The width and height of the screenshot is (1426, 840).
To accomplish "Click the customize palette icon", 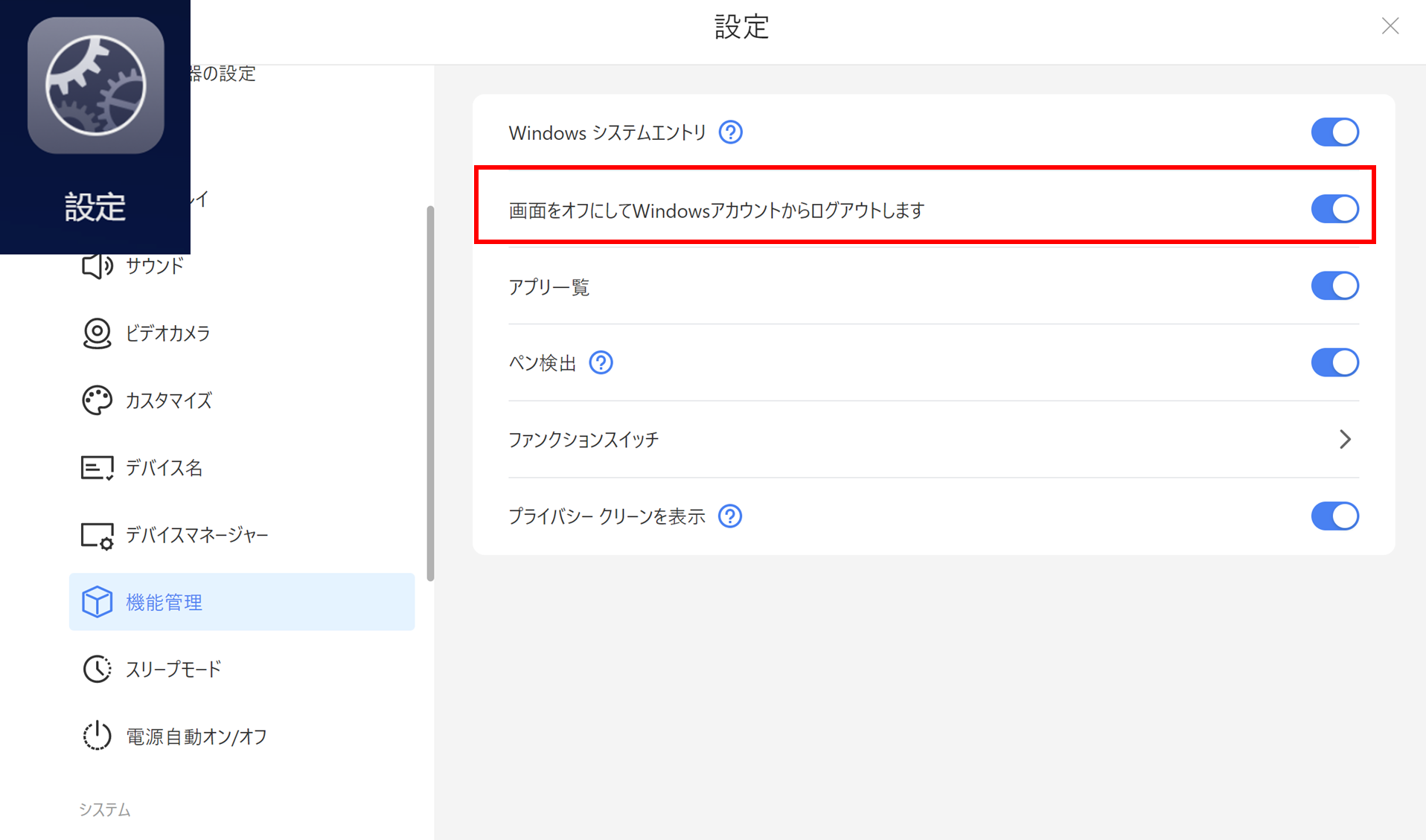I will (97, 400).
